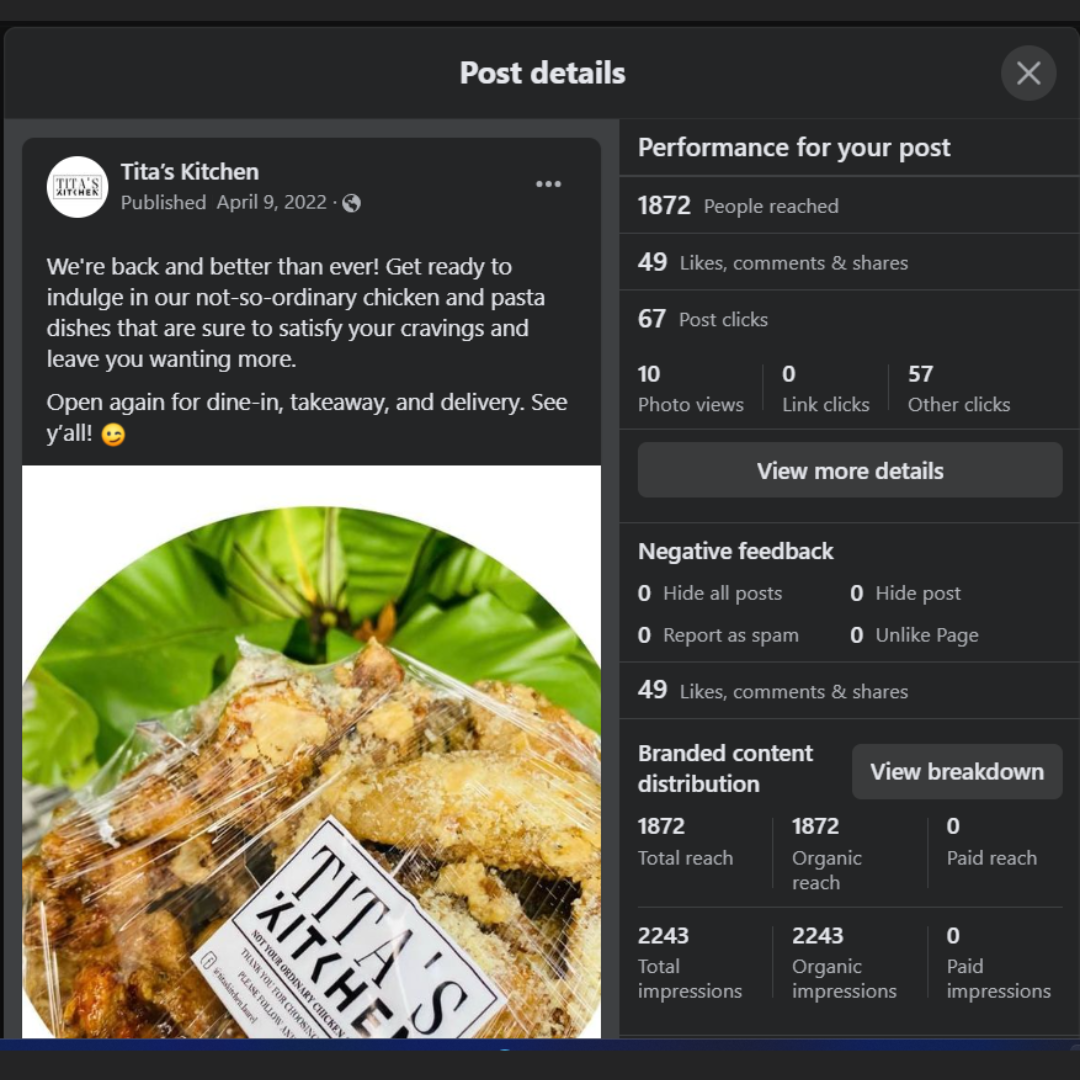Screen dimensions: 1080x1080
Task: Click the Tita's Kitchen profile picture
Action: 77,187
